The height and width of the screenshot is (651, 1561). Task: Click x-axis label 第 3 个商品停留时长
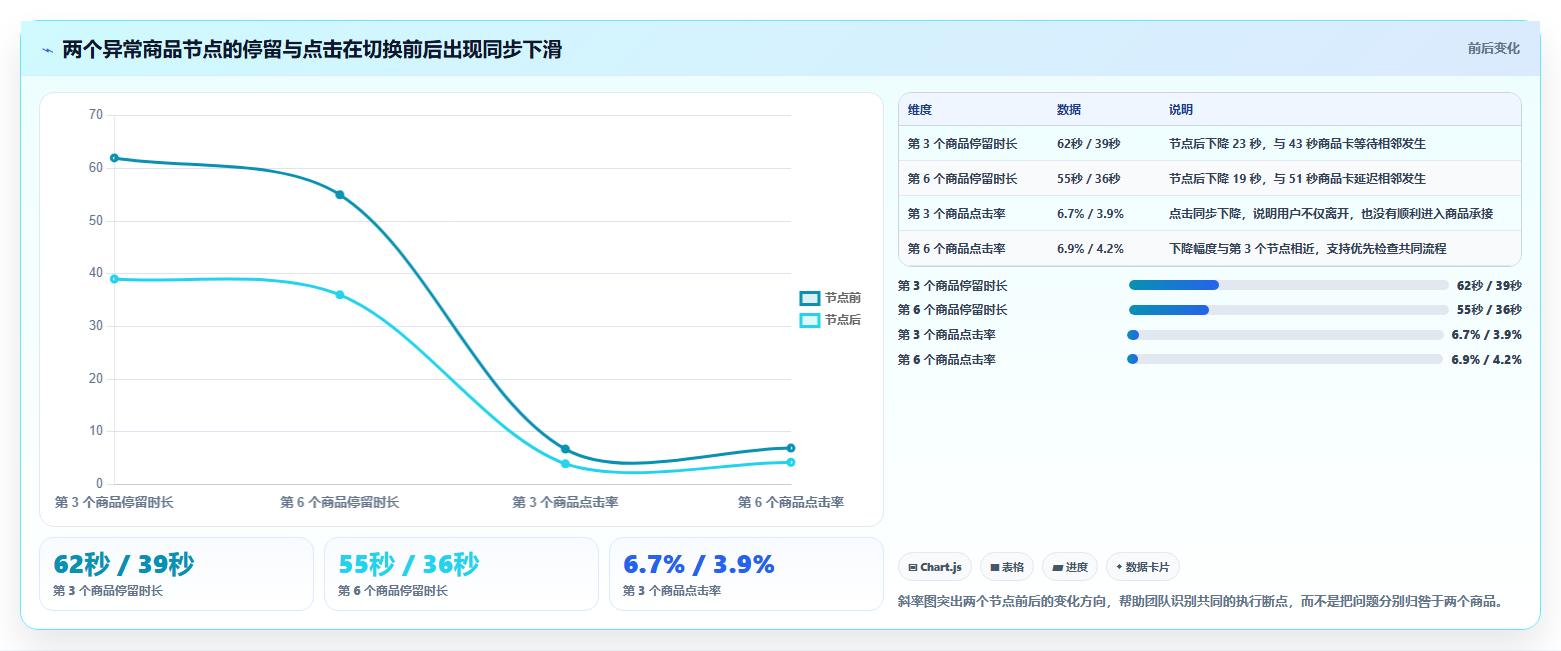114,502
